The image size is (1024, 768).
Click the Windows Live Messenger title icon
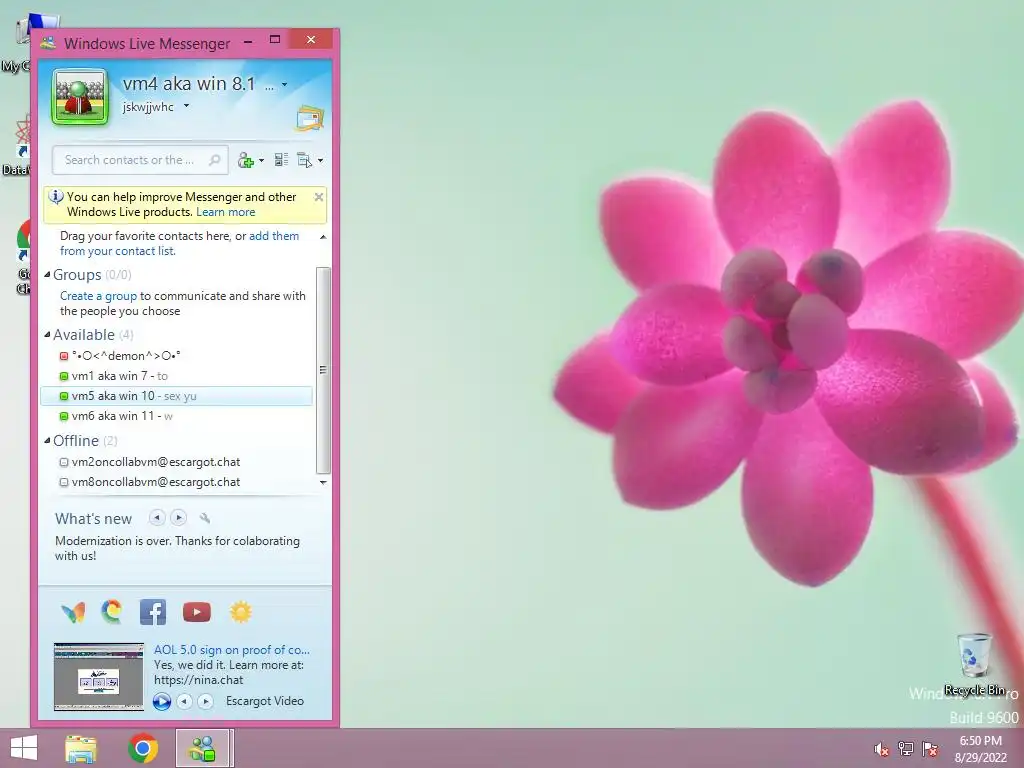(48, 43)
